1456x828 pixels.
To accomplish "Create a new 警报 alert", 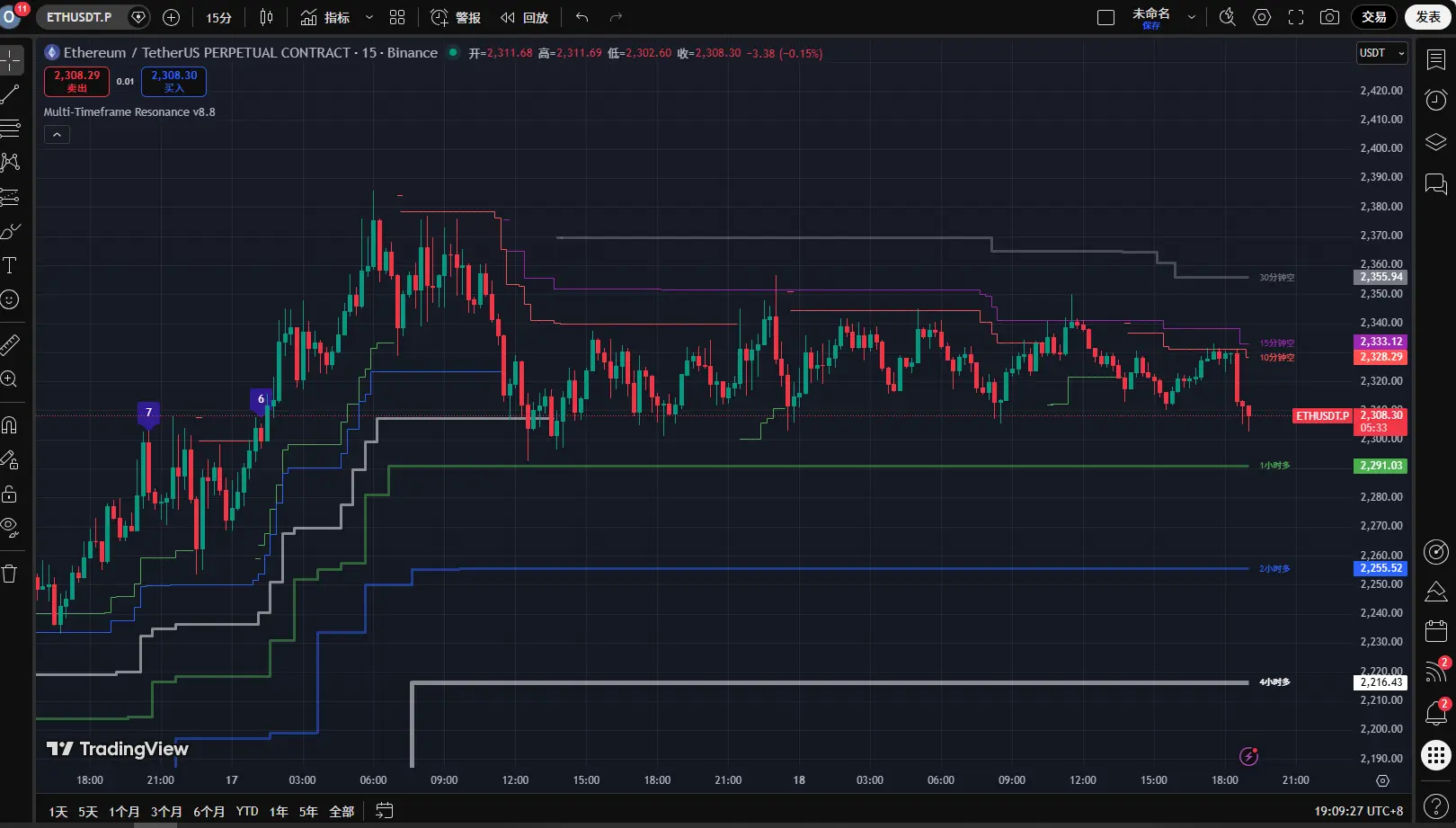I will [456, 17].
